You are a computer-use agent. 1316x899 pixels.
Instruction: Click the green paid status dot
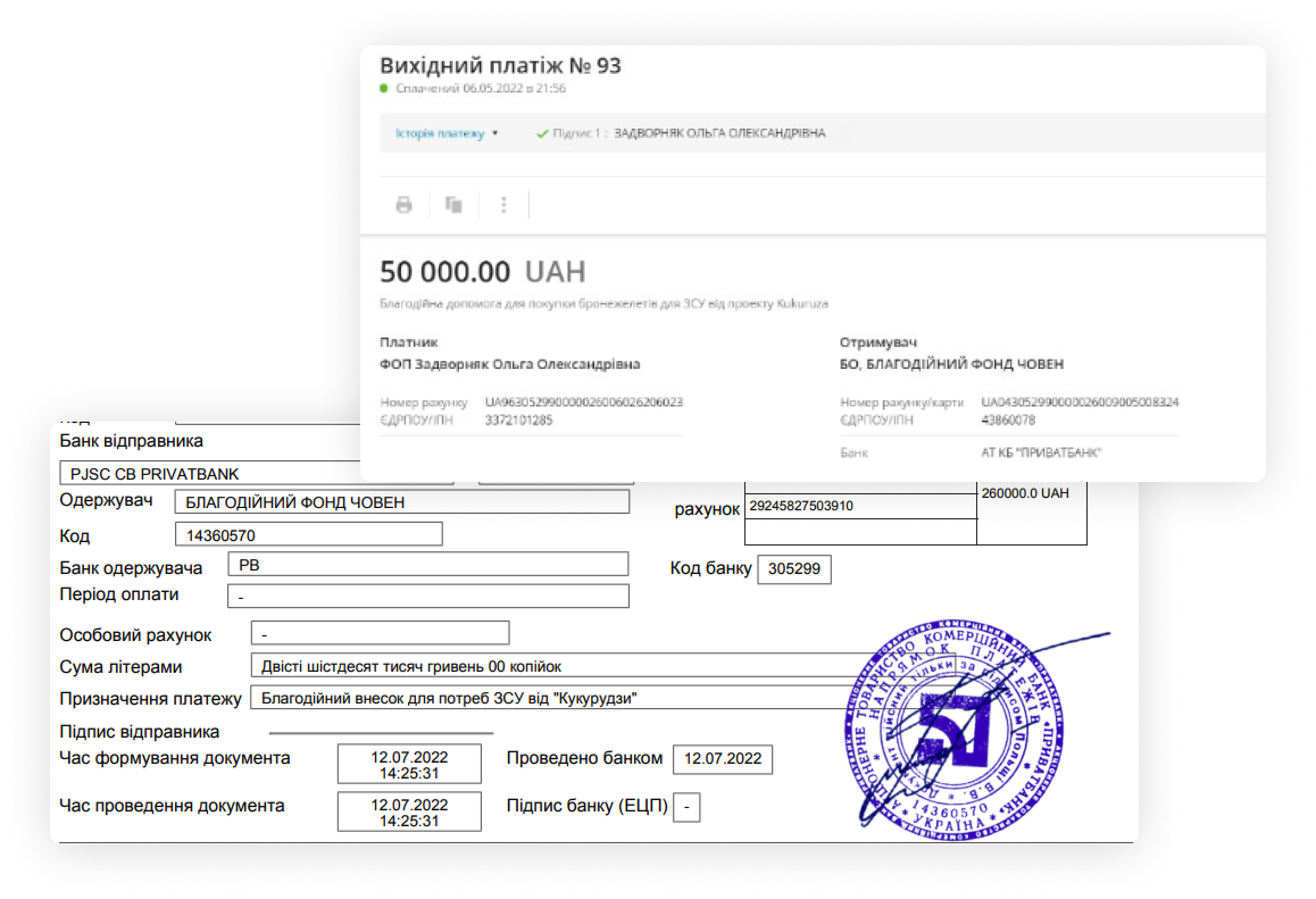coord(384,88)
